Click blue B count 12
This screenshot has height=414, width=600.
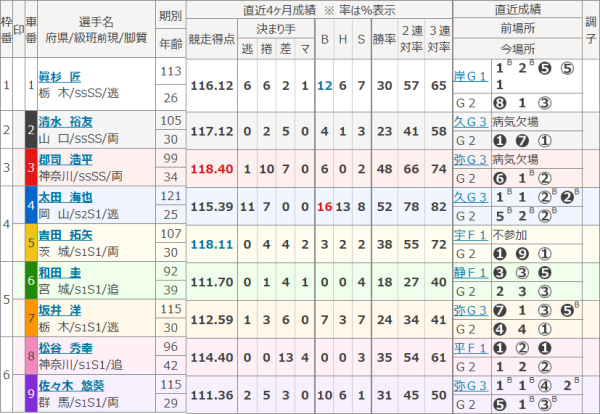coord(324,85)
